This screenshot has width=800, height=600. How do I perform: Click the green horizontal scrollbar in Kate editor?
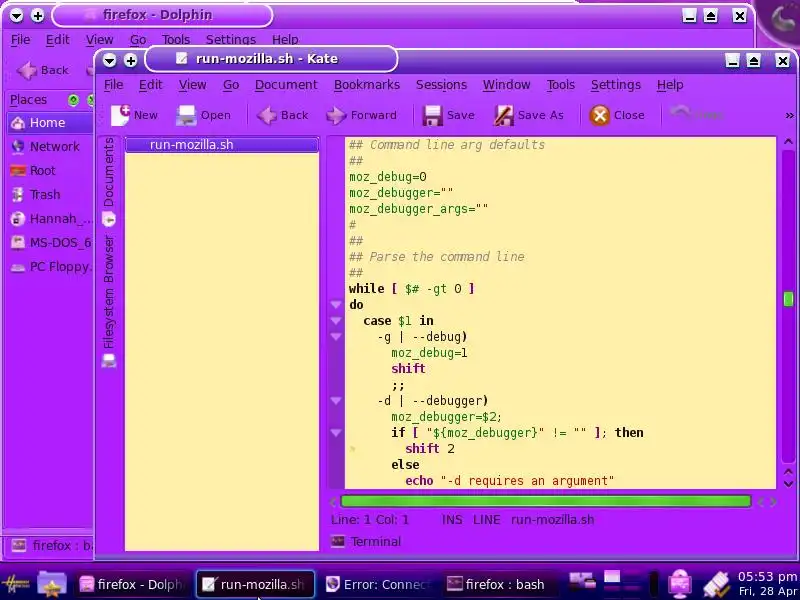pos(545,502)
